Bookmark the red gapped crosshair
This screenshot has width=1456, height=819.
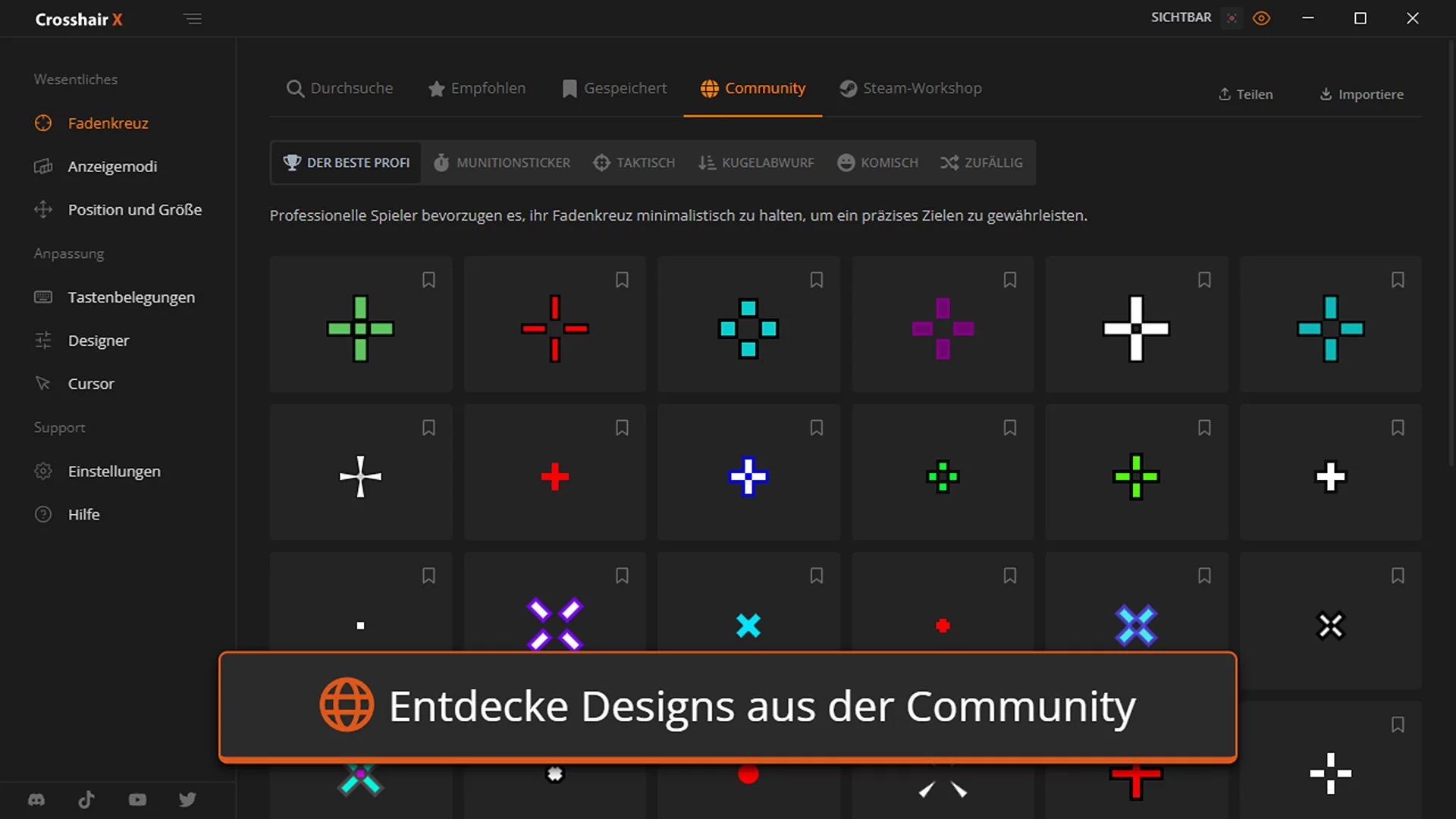(622, 280)
